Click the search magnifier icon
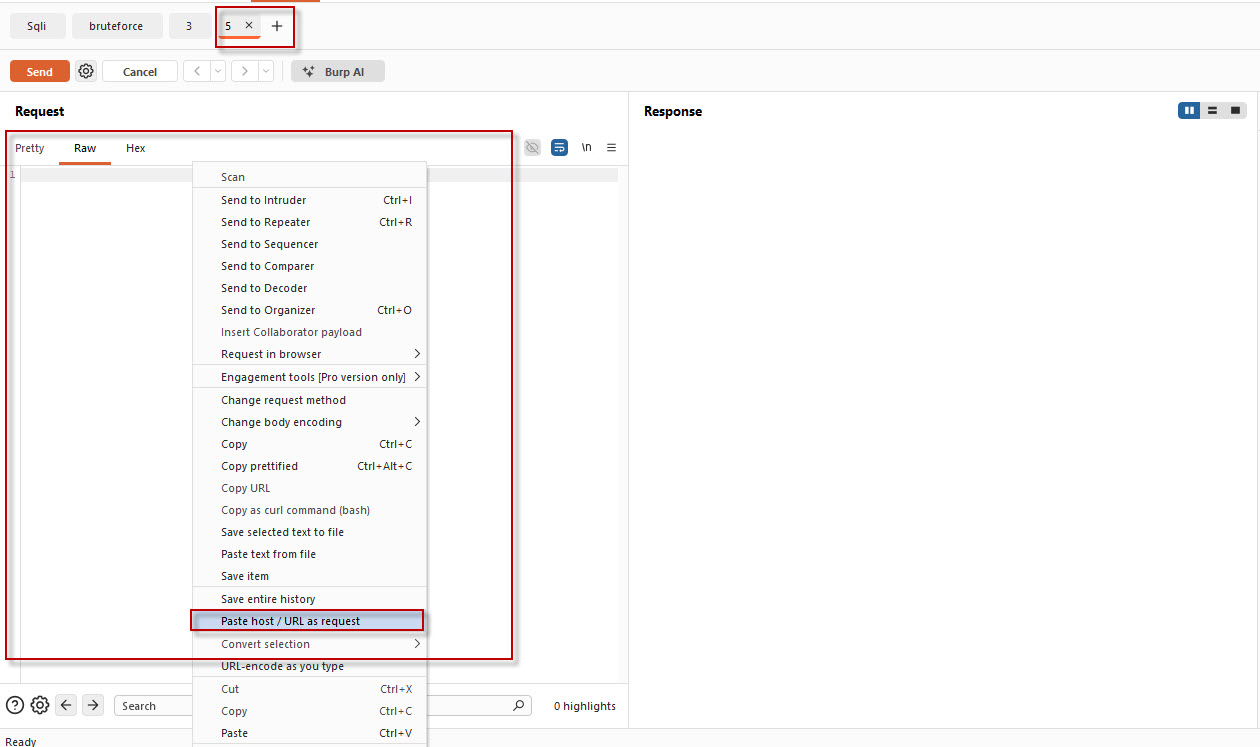The width and height of the screenshot is (1260, 747). pyautogui.click(x=518, y=705)
